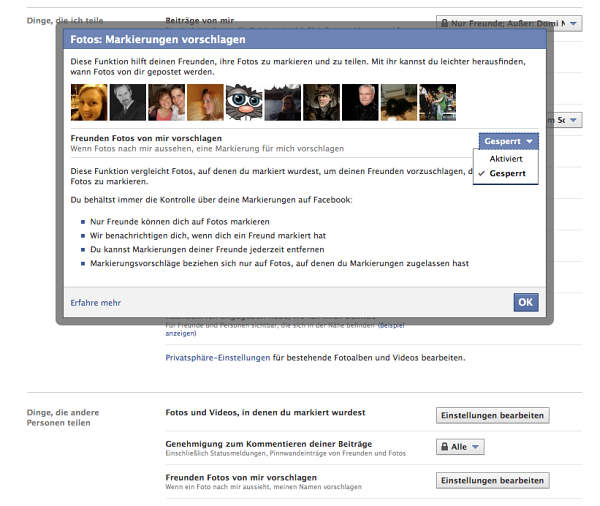600x506 pixels.
Task: Select the checked Gesperrt menu option
Action: [505, 173]
